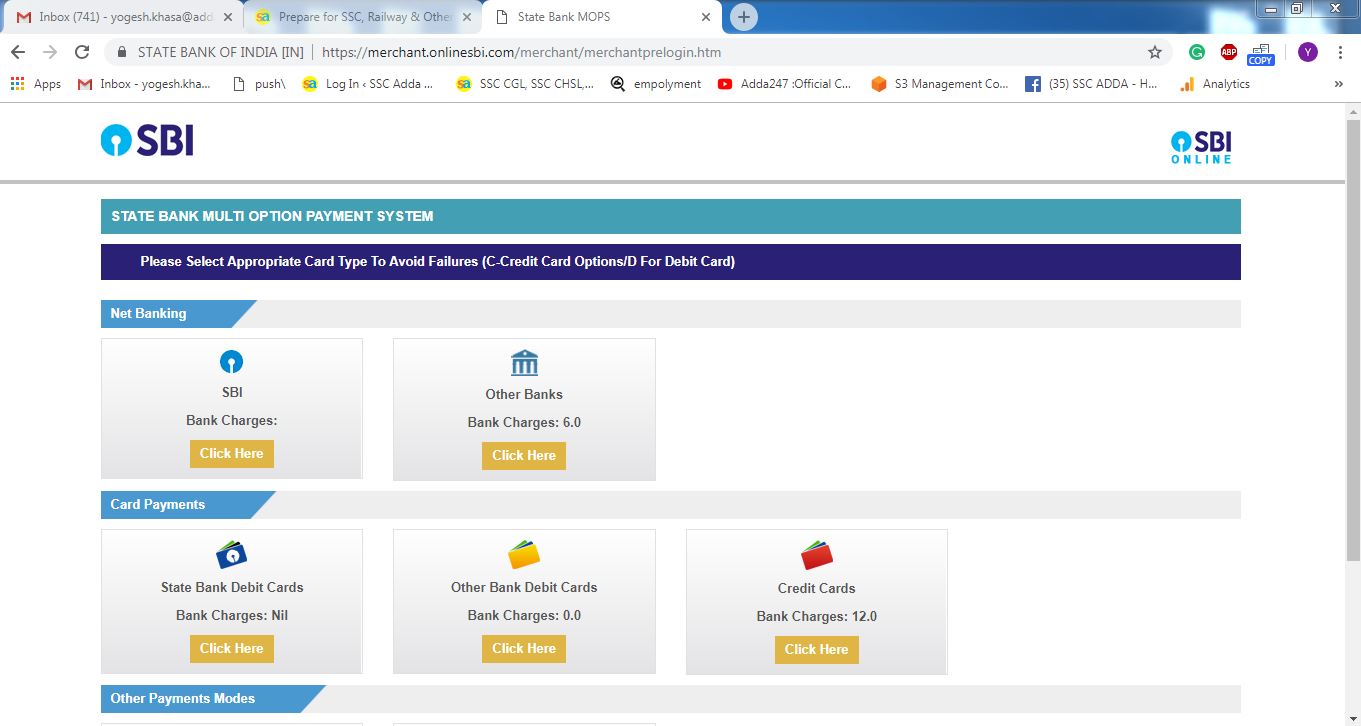Image resolution: width=1361 pixels, height=726 pixels.
Task: Click the scrollbar down arrow
Action: click(x=1352, y=717)
